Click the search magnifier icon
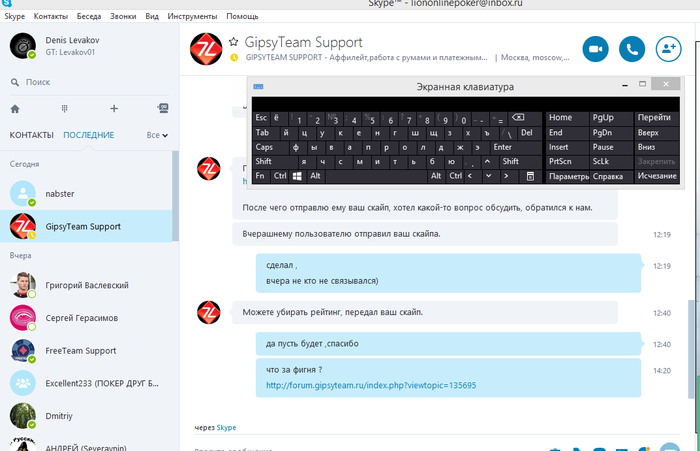 click(x=15, y=82)
